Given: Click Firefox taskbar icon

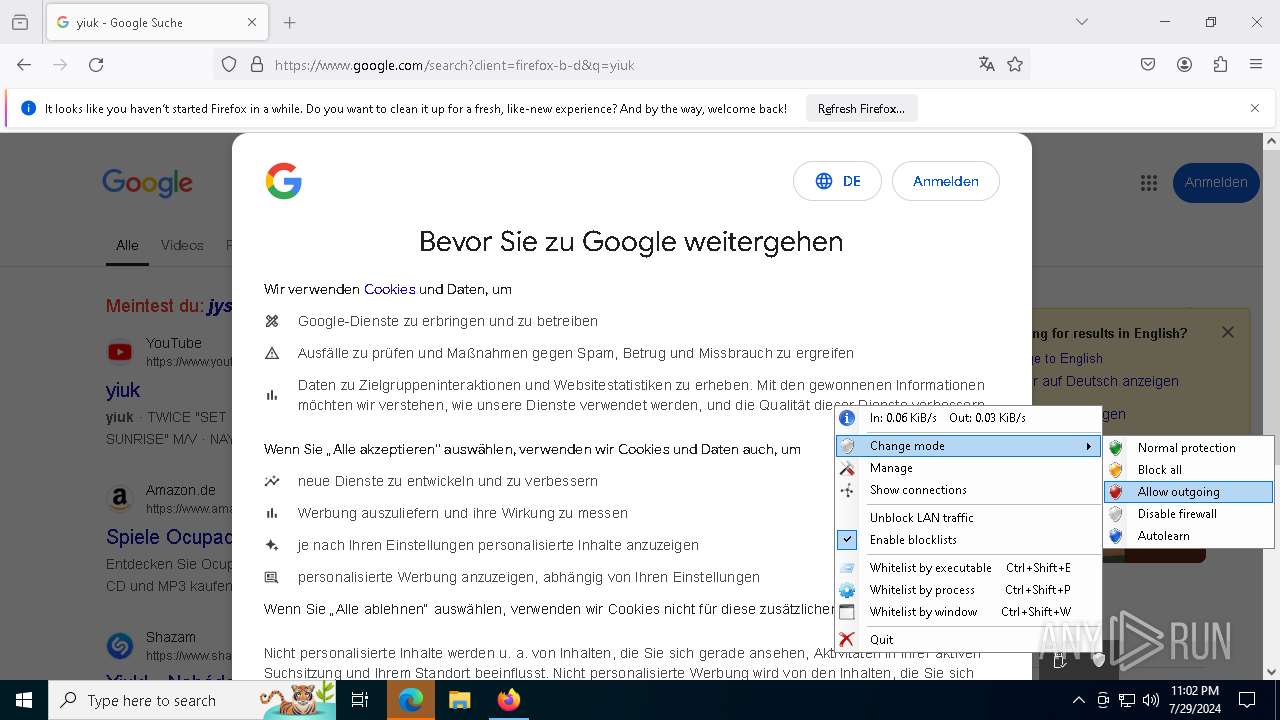Looking at the screenshot, I should [x=508, y=700].
